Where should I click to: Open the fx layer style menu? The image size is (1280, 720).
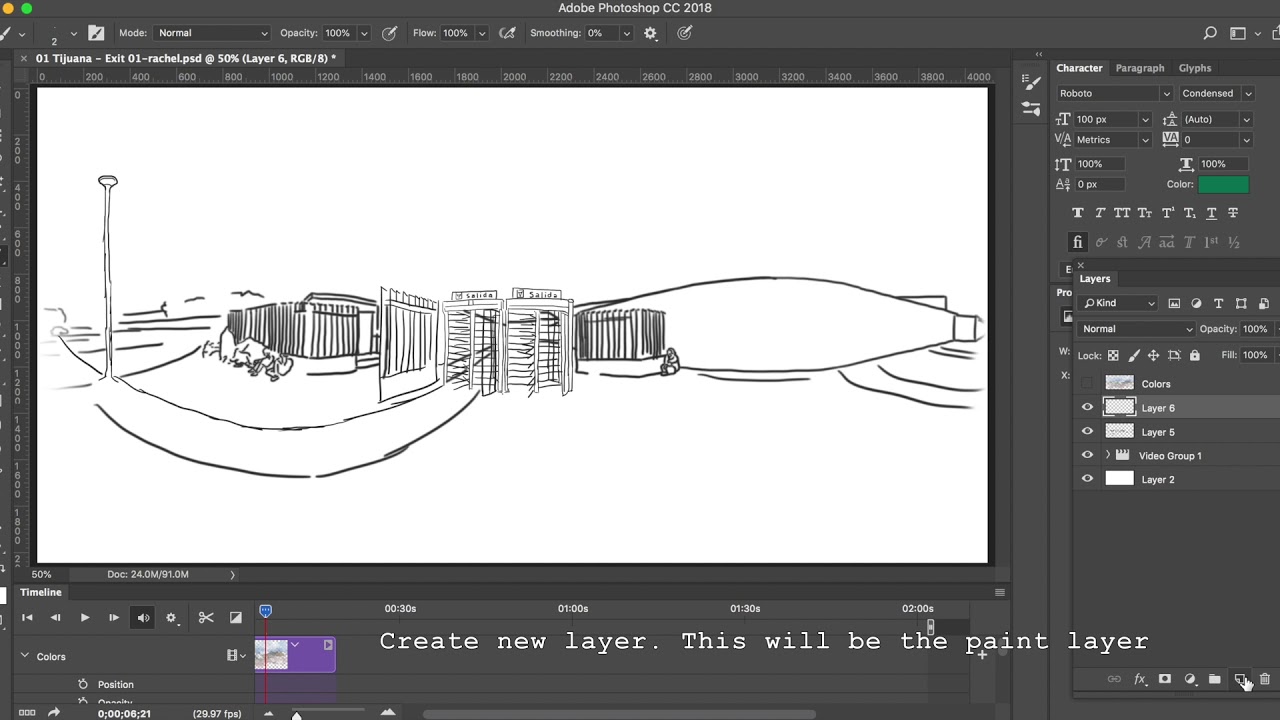pos(1139,679)
